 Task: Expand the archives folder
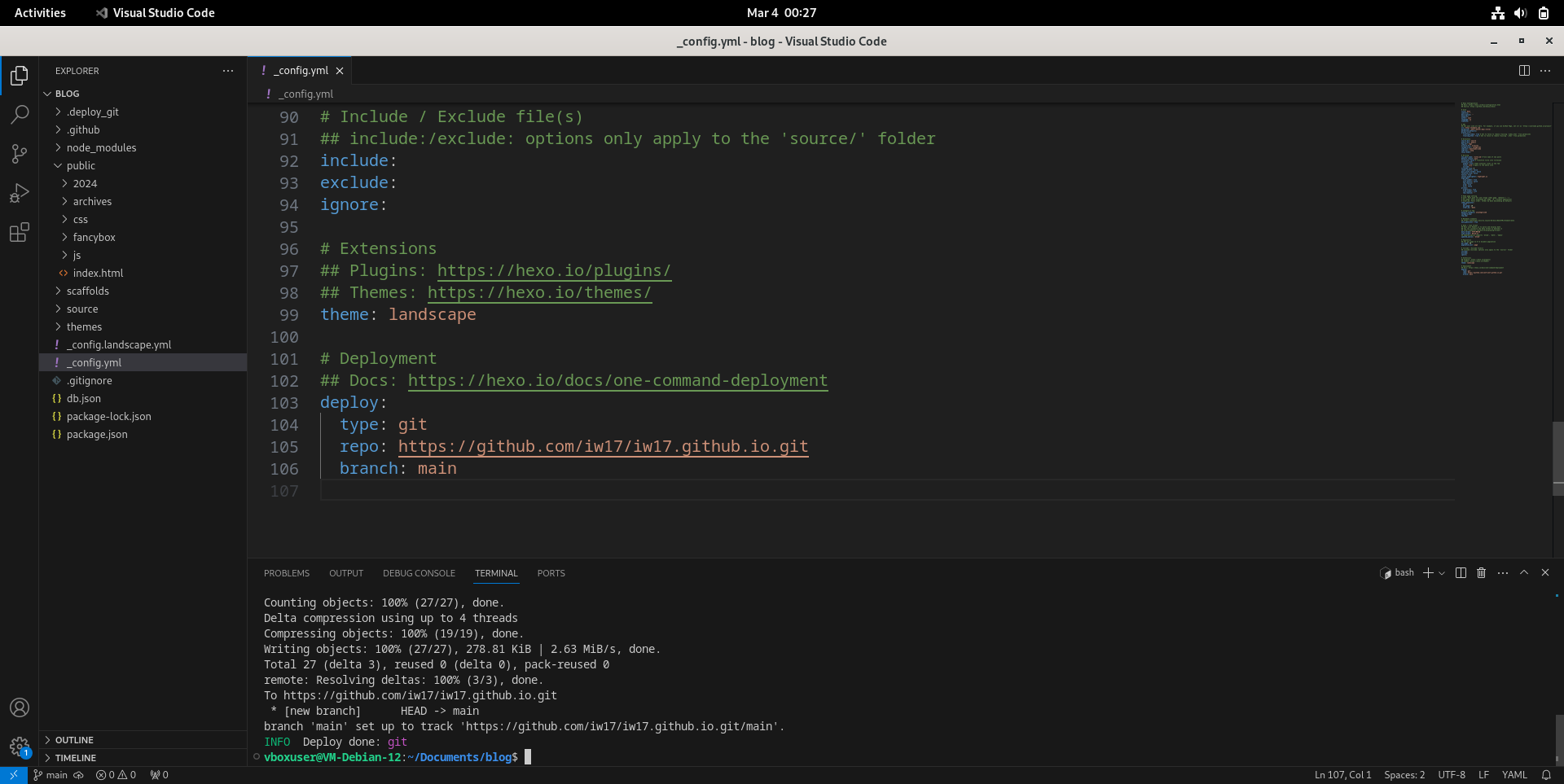(143, 202)
